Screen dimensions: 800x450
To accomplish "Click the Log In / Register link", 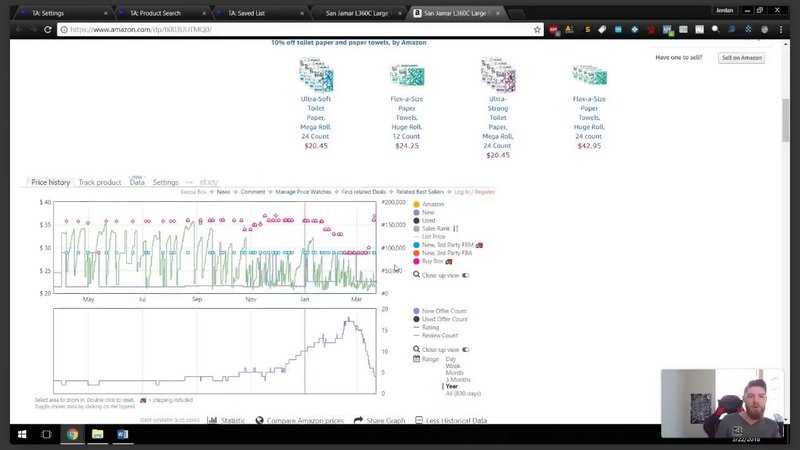I will (474, 192).
